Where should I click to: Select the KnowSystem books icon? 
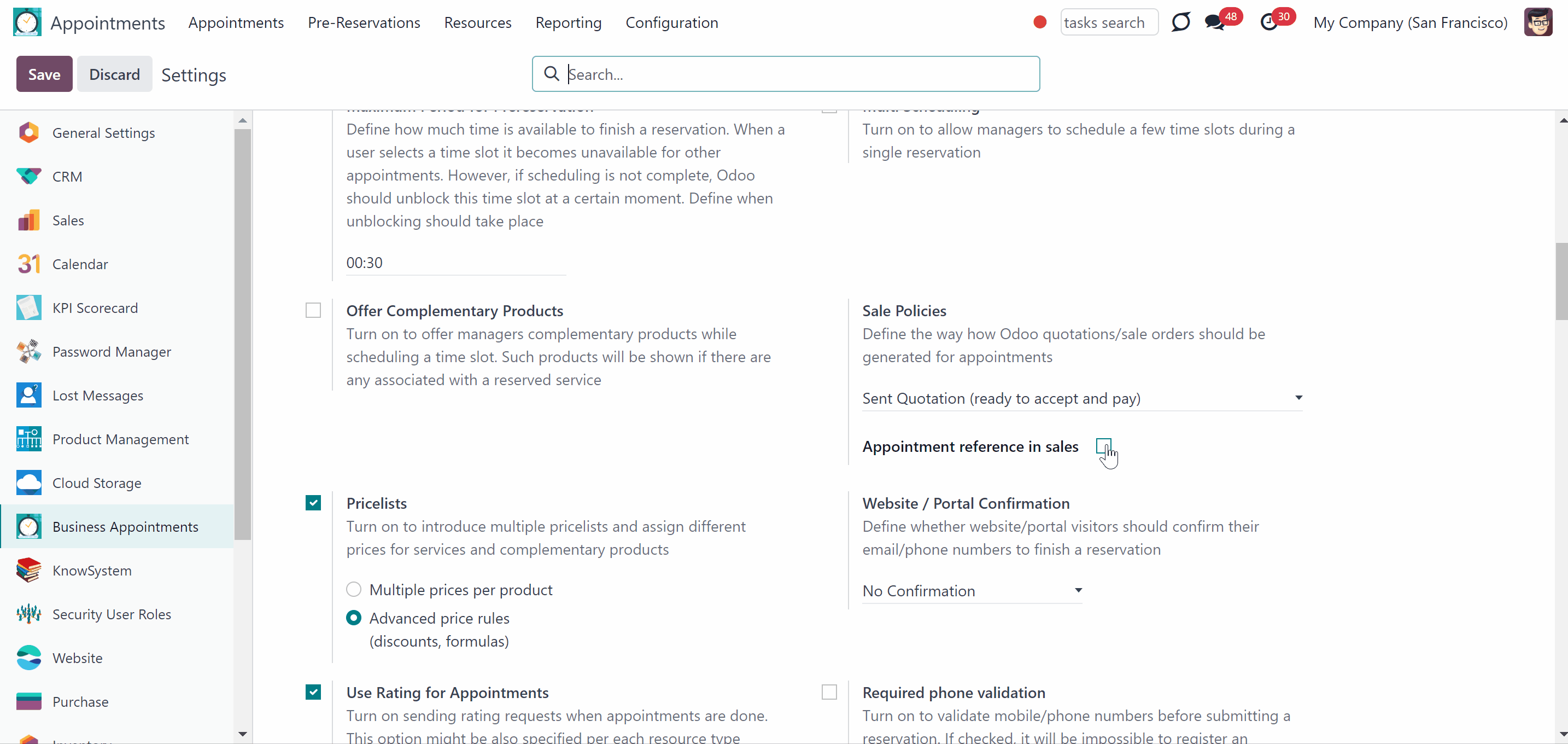[x=28, y=571]
